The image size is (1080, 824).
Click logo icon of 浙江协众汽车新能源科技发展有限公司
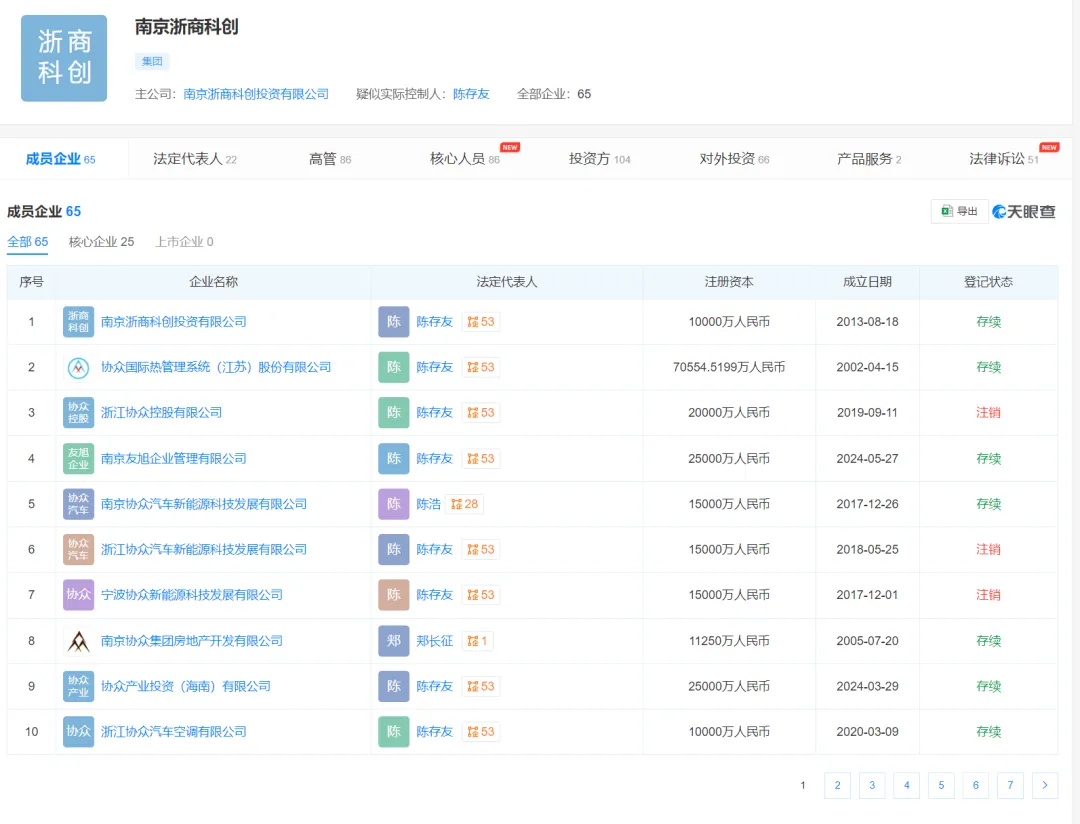(x=79, y=549)
